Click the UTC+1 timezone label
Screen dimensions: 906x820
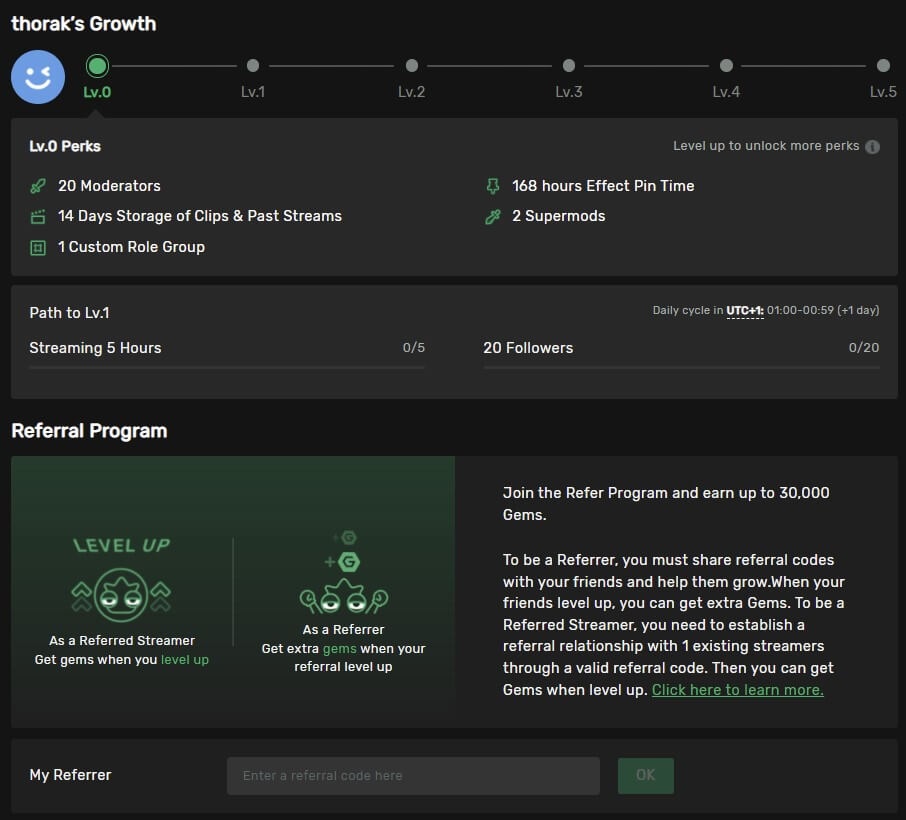[745, 311]
